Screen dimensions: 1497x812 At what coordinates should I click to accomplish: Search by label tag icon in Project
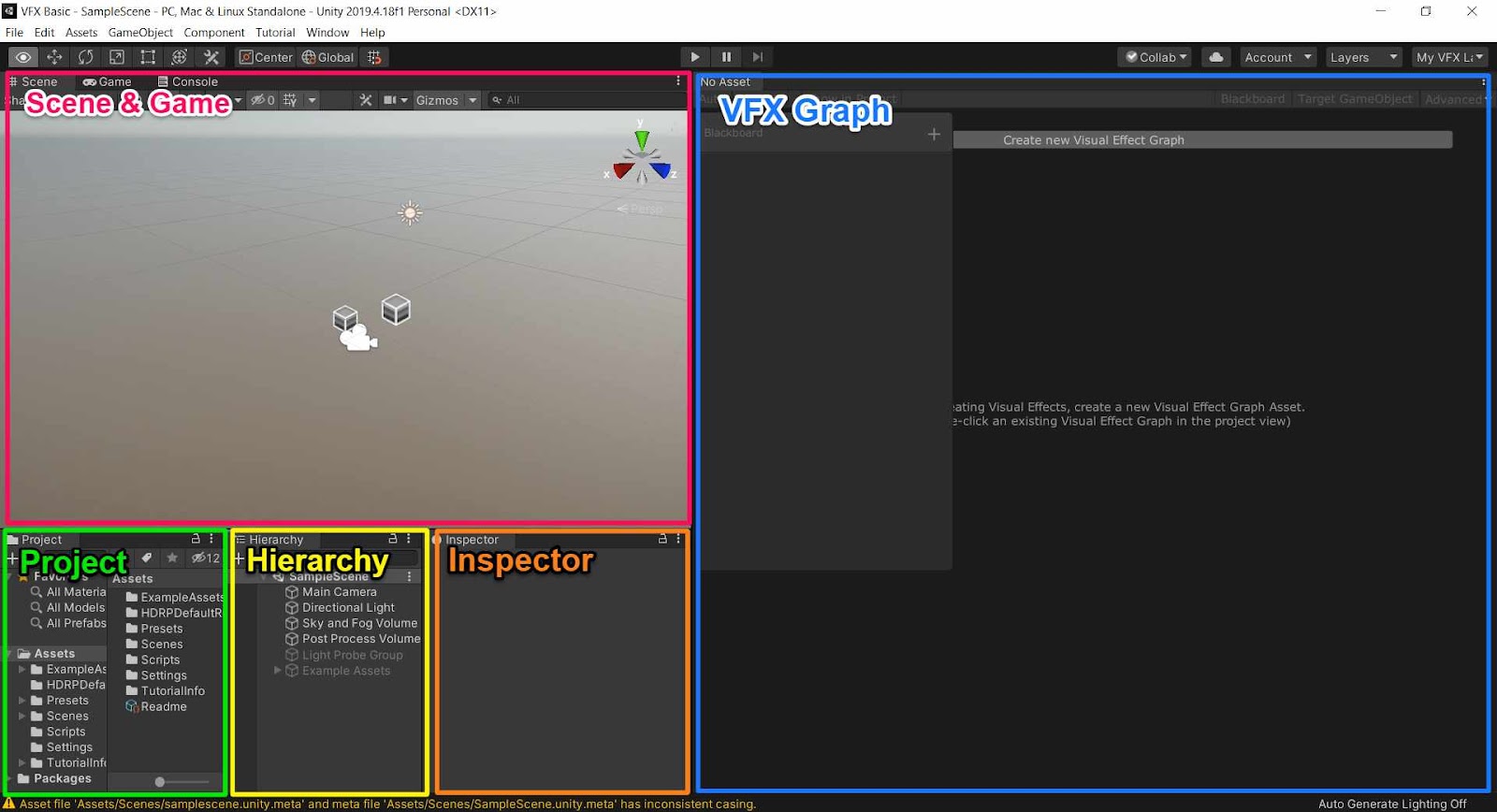pyautogui.click(x=147, y=558)
